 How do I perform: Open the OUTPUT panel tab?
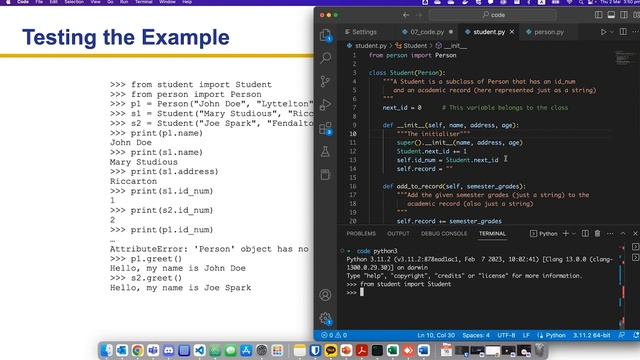coord(398,233)
